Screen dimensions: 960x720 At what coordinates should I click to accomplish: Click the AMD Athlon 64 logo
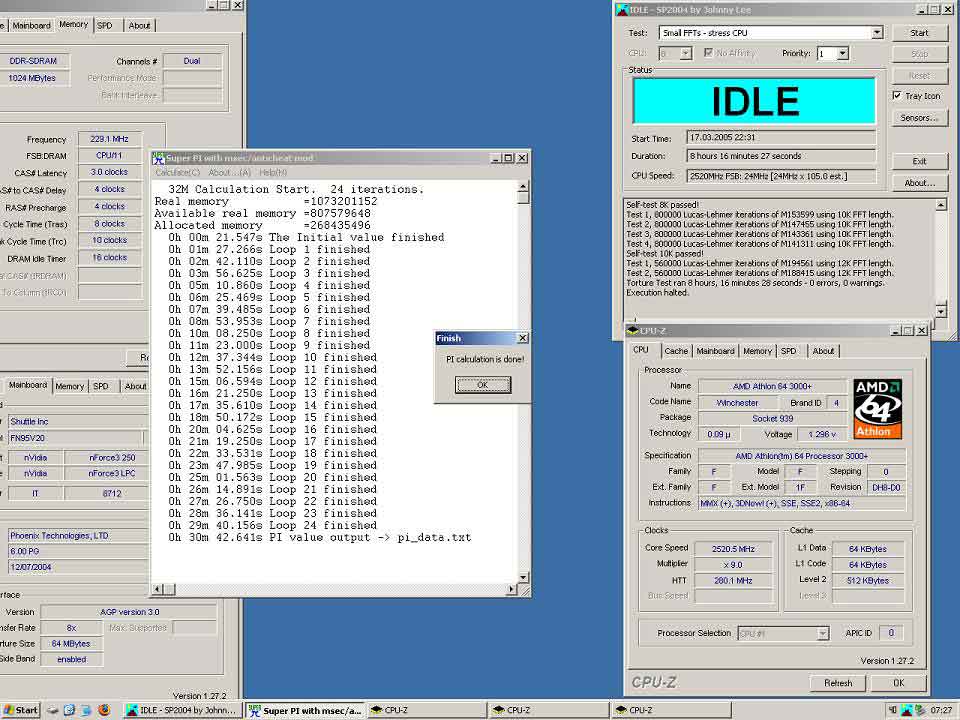click(x=878, y=408)
